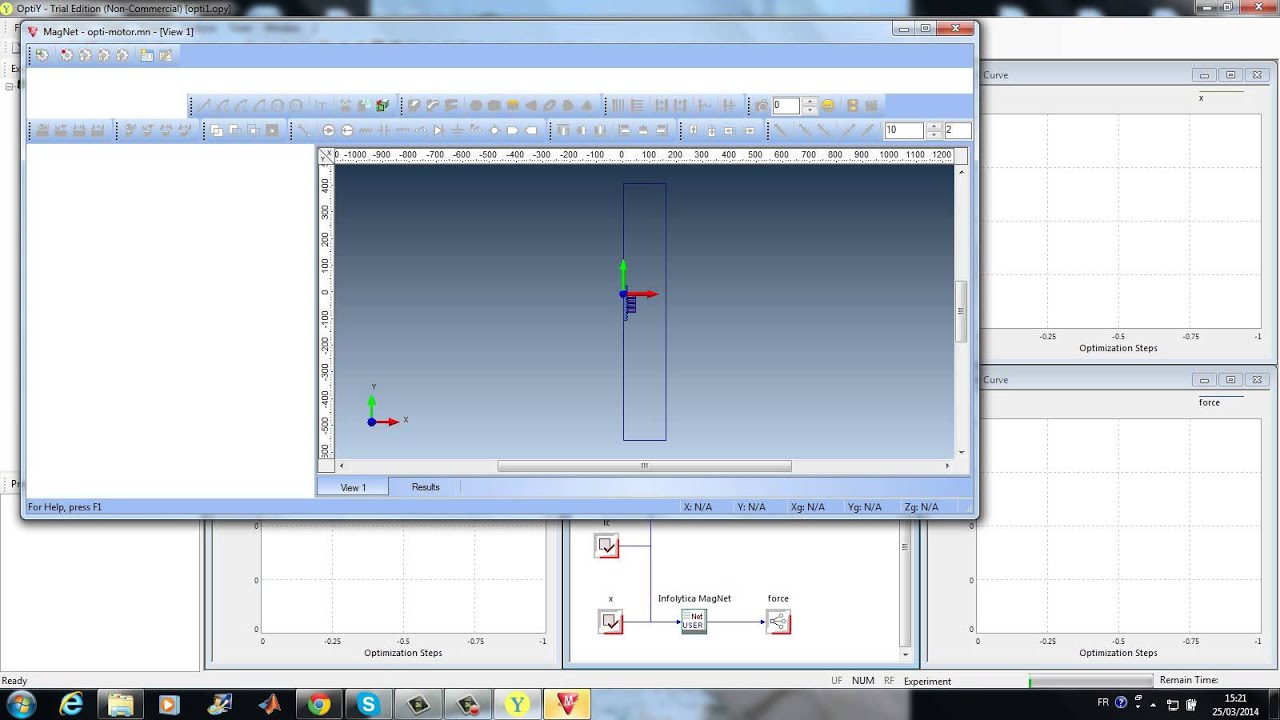
Task: Click the FR language indicator in system tray
Action: (x=1103, y=702)
